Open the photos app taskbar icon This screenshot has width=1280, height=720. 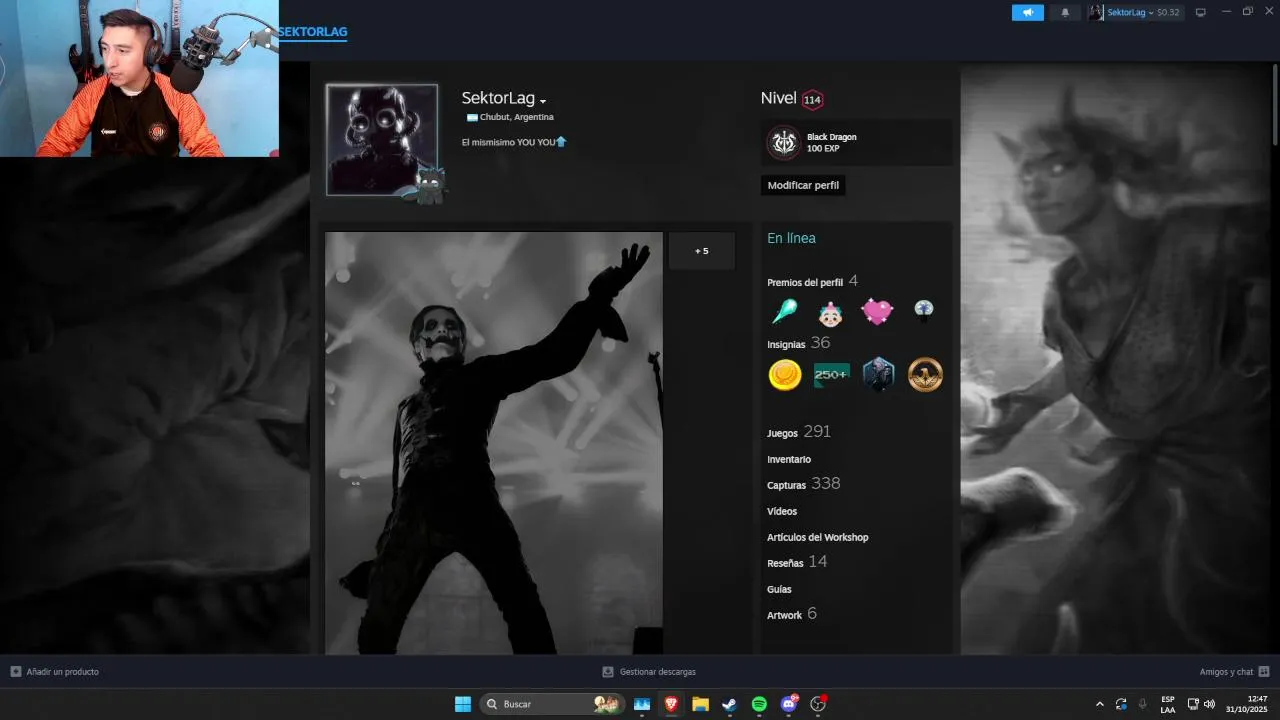pos(642,704)
